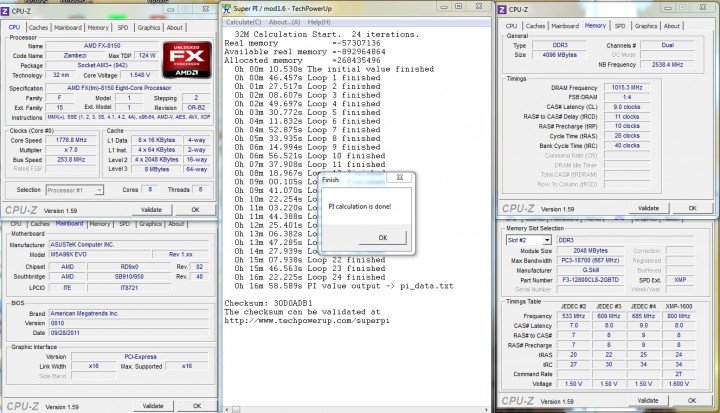Open the Calculate(C) menu in Super PI
Screen dimensions: 720x413
tap(243, 22)
